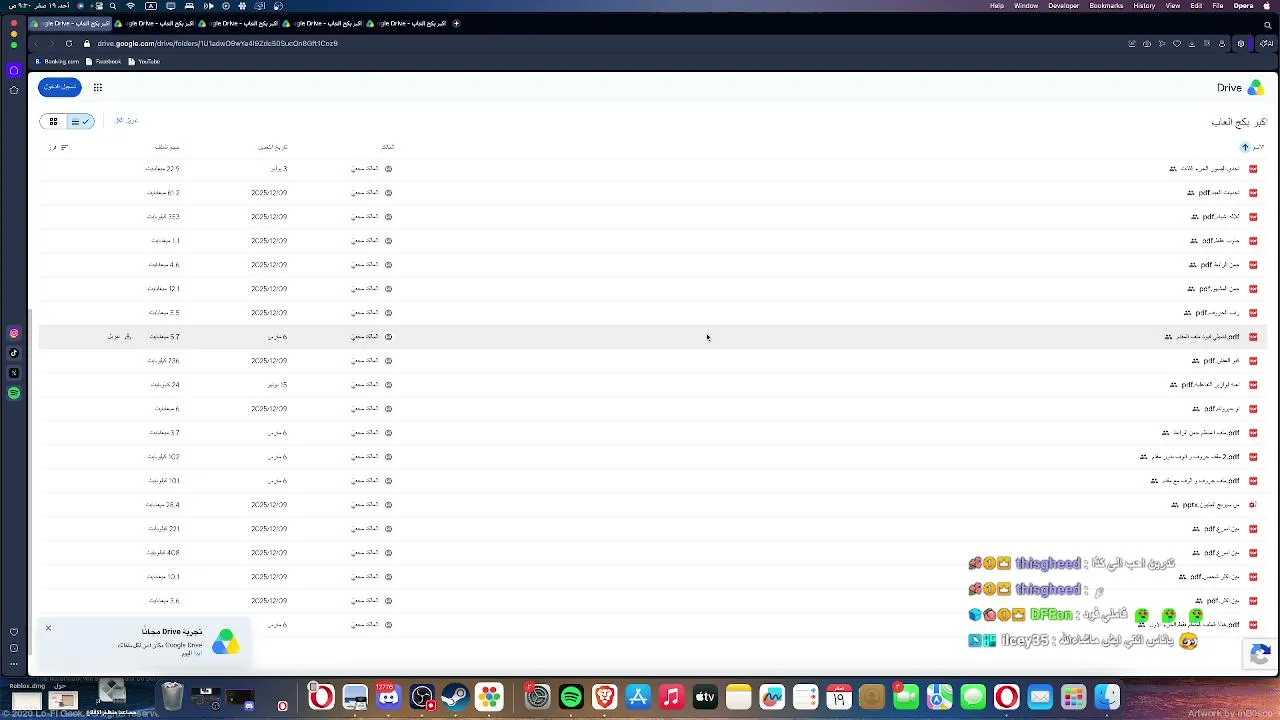The width and height of the screenshot is (1280, 720).
Task: Open Discord from the Dock
Action: 388,697
